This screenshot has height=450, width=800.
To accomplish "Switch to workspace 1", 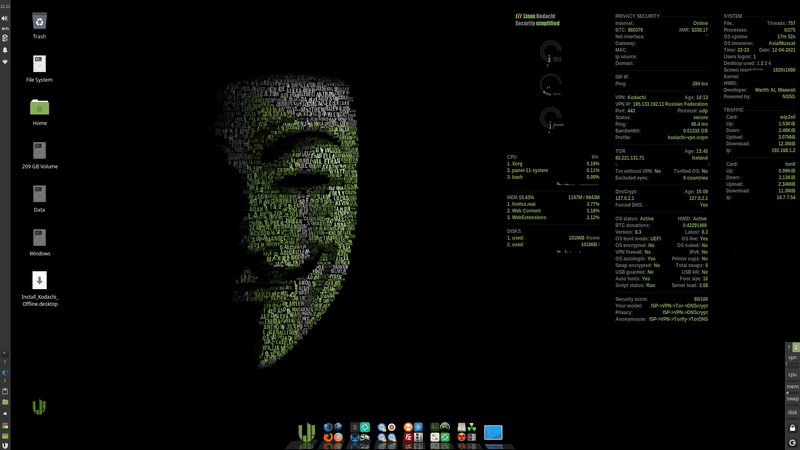I will [x=789, y=347].
